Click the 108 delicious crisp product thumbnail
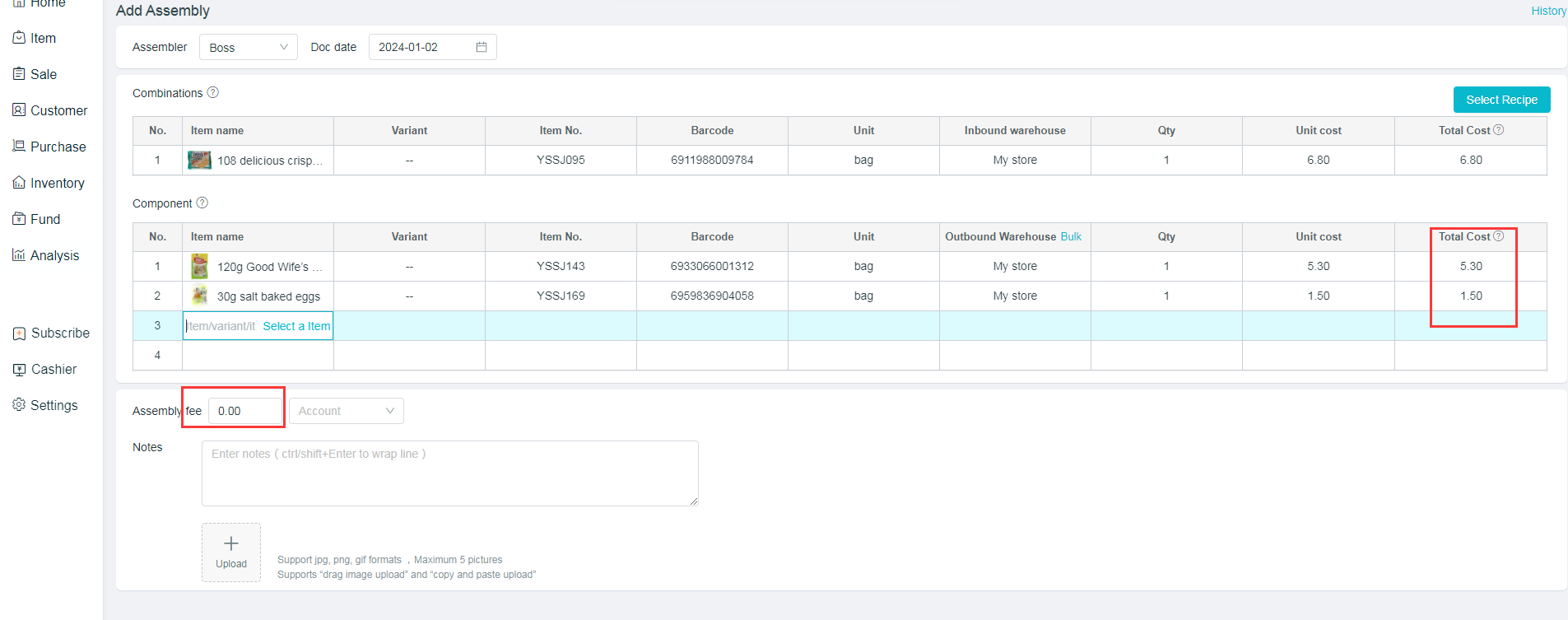 pos(199,160)
